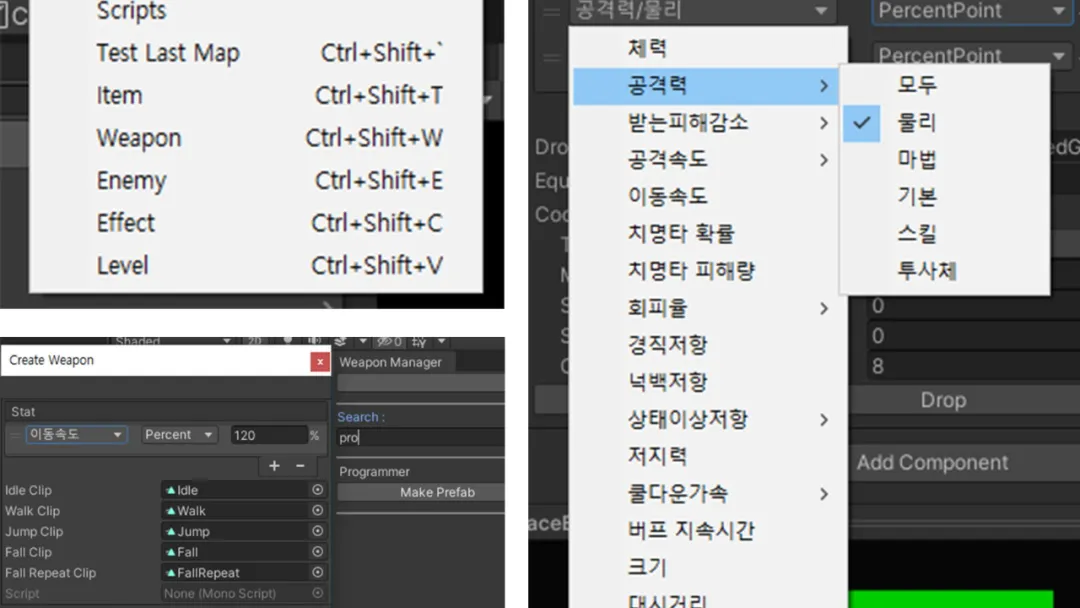Enable 마법 in the damage type submenu
This screenshot has height=608, width=1080.
[915, 160]
